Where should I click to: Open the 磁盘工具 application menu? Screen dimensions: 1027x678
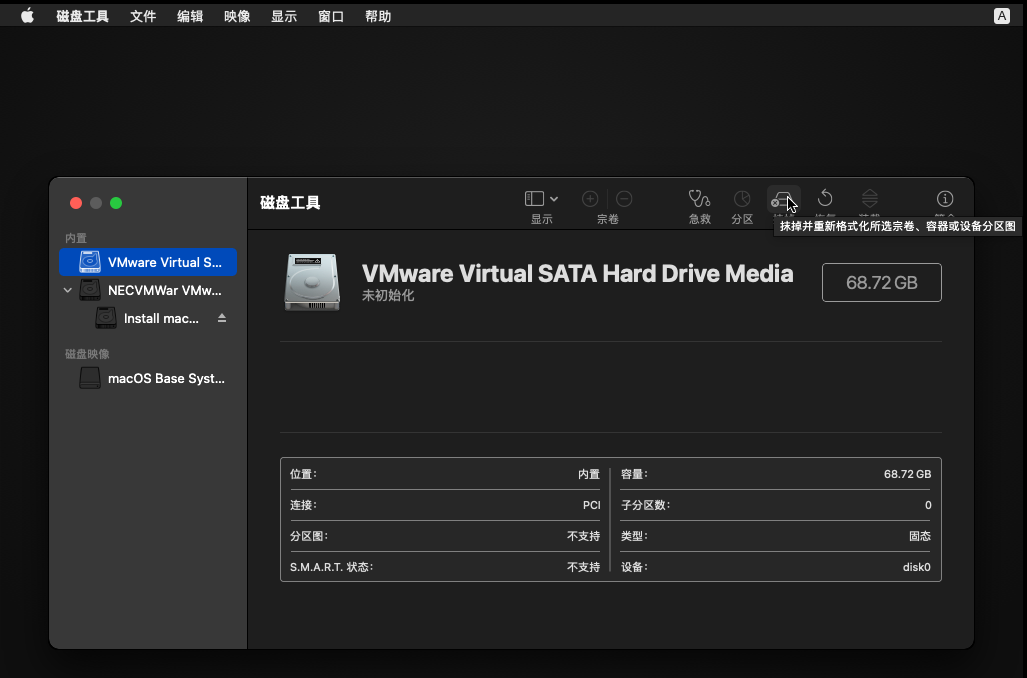pyautogui.click(x=83, y=16)
